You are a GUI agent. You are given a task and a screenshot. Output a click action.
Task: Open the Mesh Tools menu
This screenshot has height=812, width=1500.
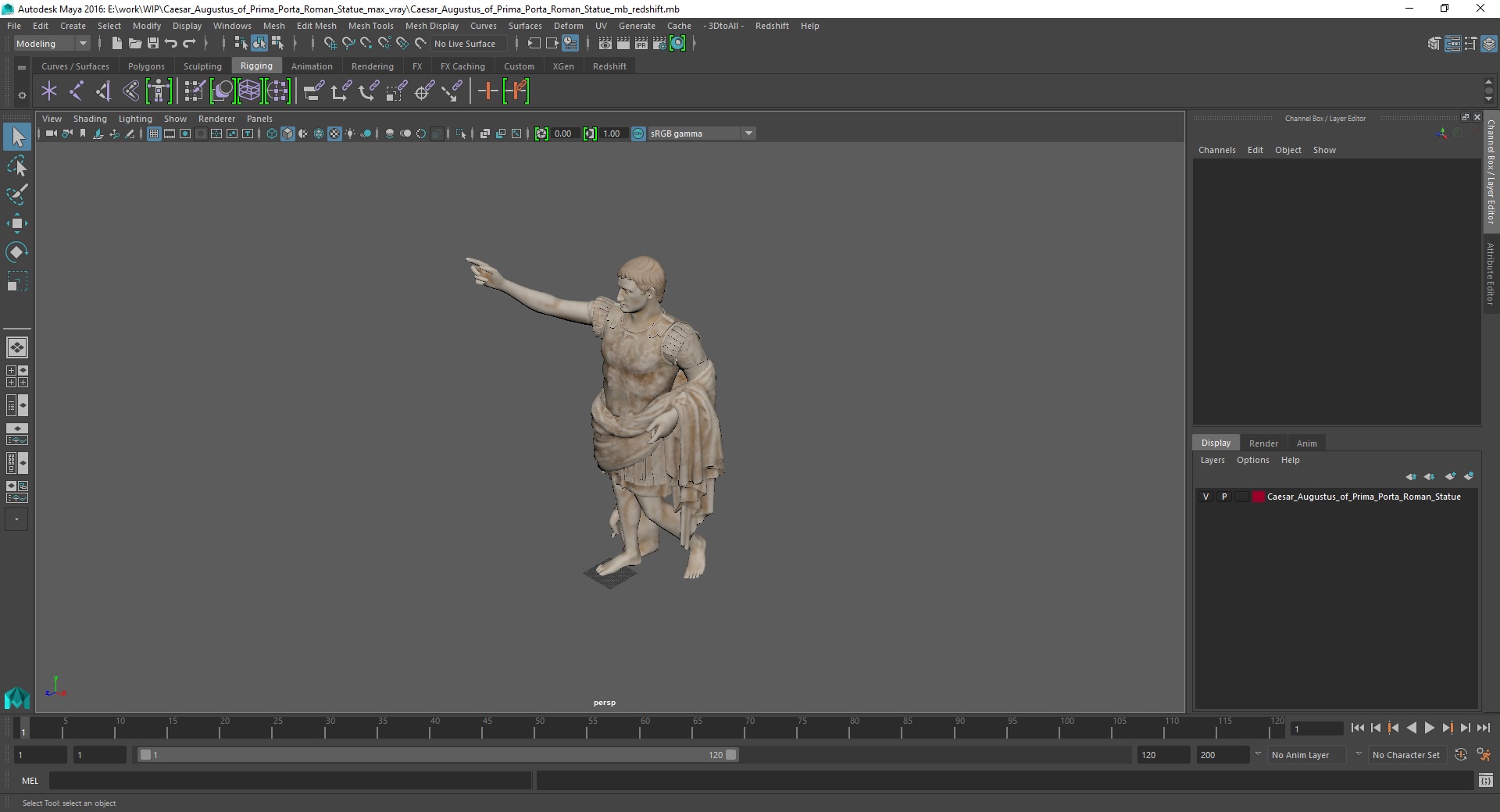pos(370,26)
